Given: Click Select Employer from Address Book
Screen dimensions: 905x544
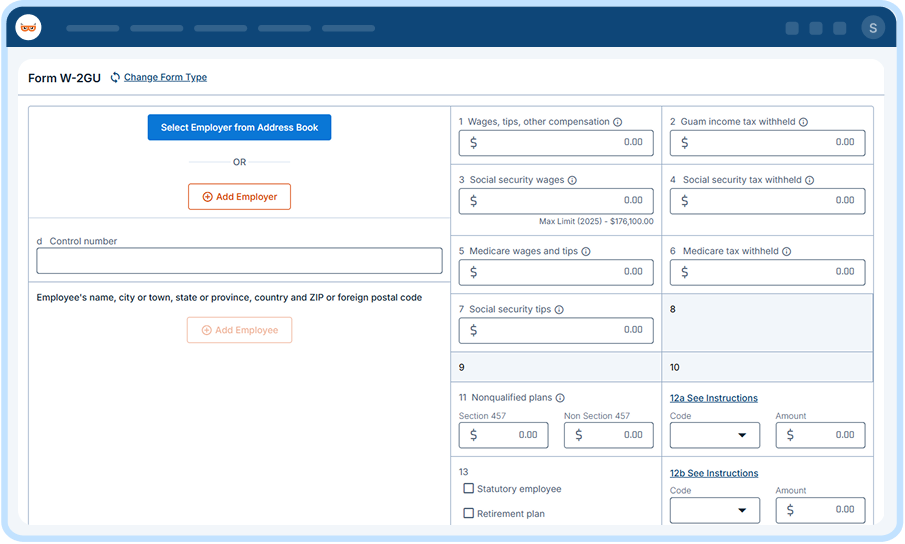Looking at the screenshot, I should point(240,127).
